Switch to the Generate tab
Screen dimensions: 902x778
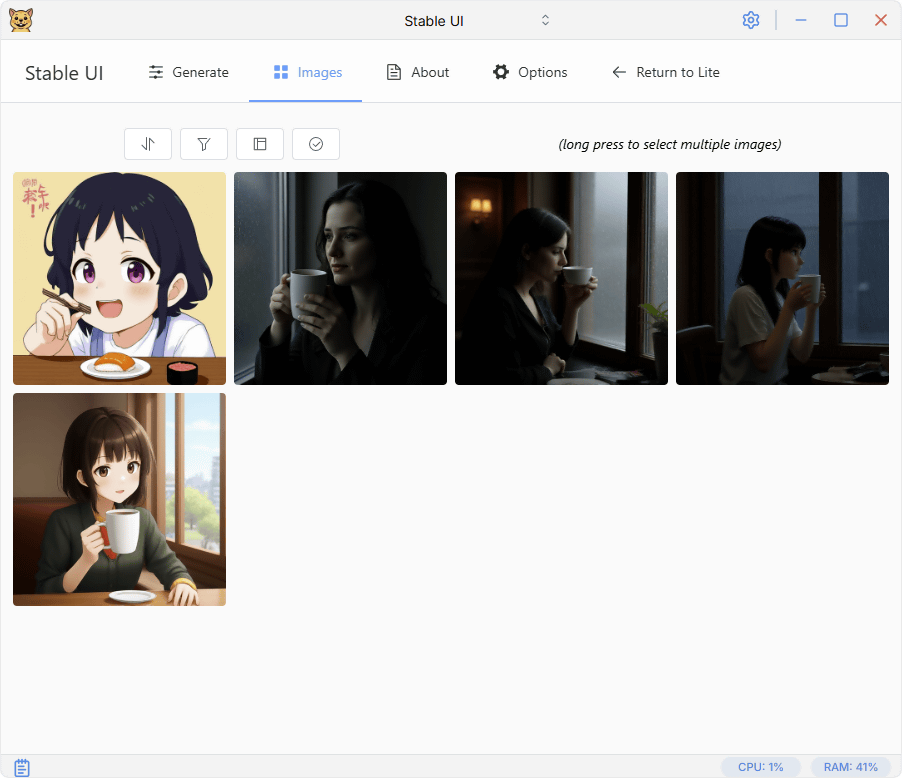point(188,72)
